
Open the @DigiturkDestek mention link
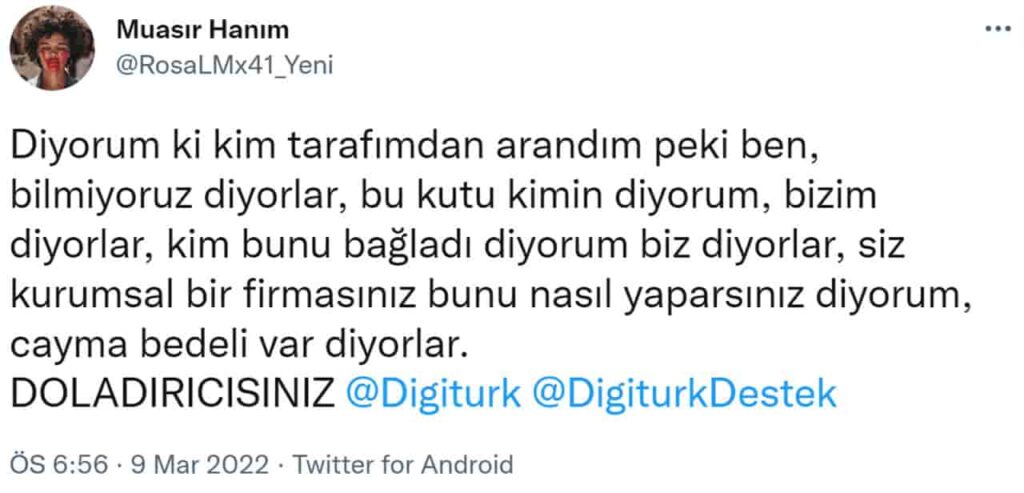coord(684,394)
